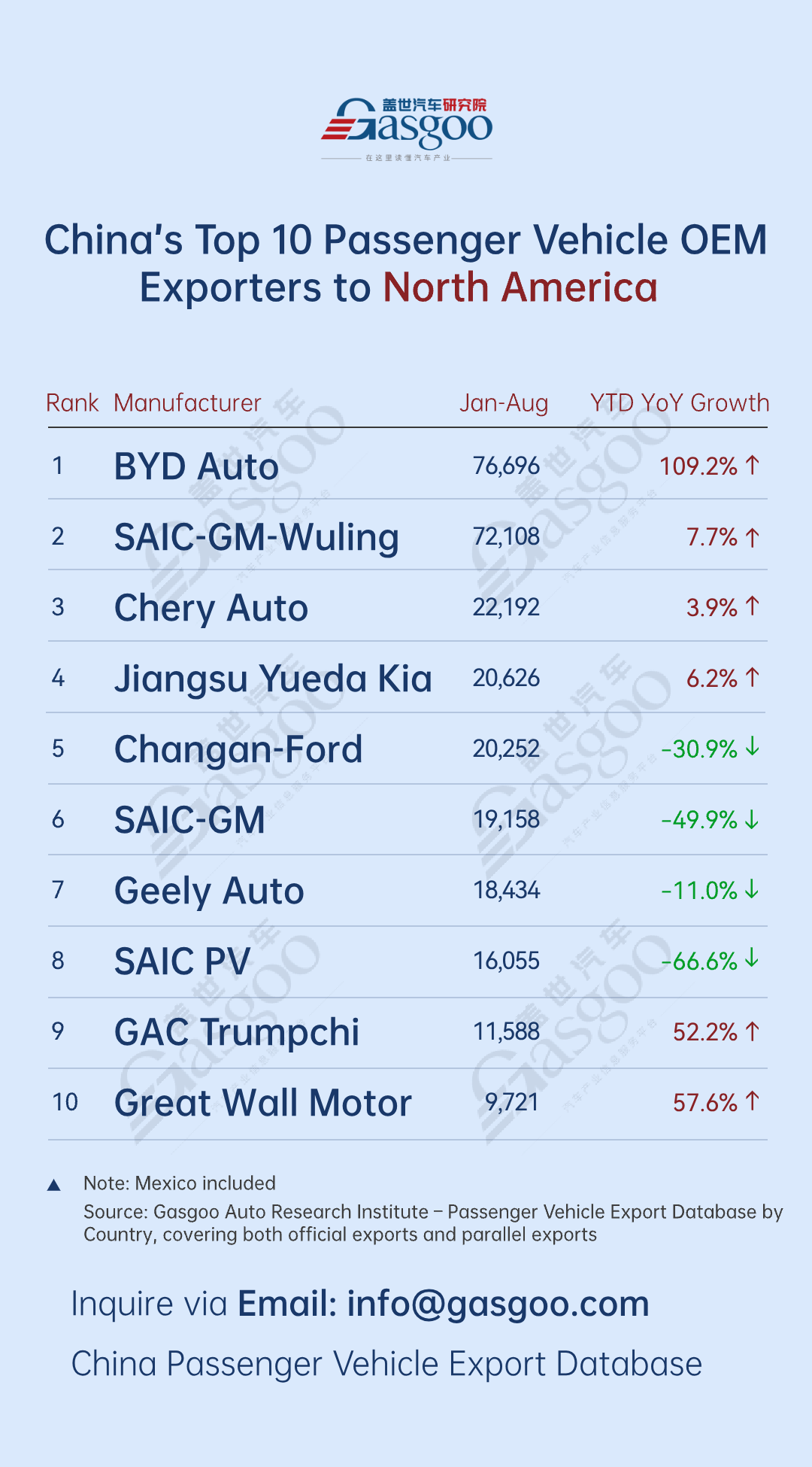The image size is (812, 1467).
Task: Click the YTD YoY Growth column header
Action: [x=680, y=403]
